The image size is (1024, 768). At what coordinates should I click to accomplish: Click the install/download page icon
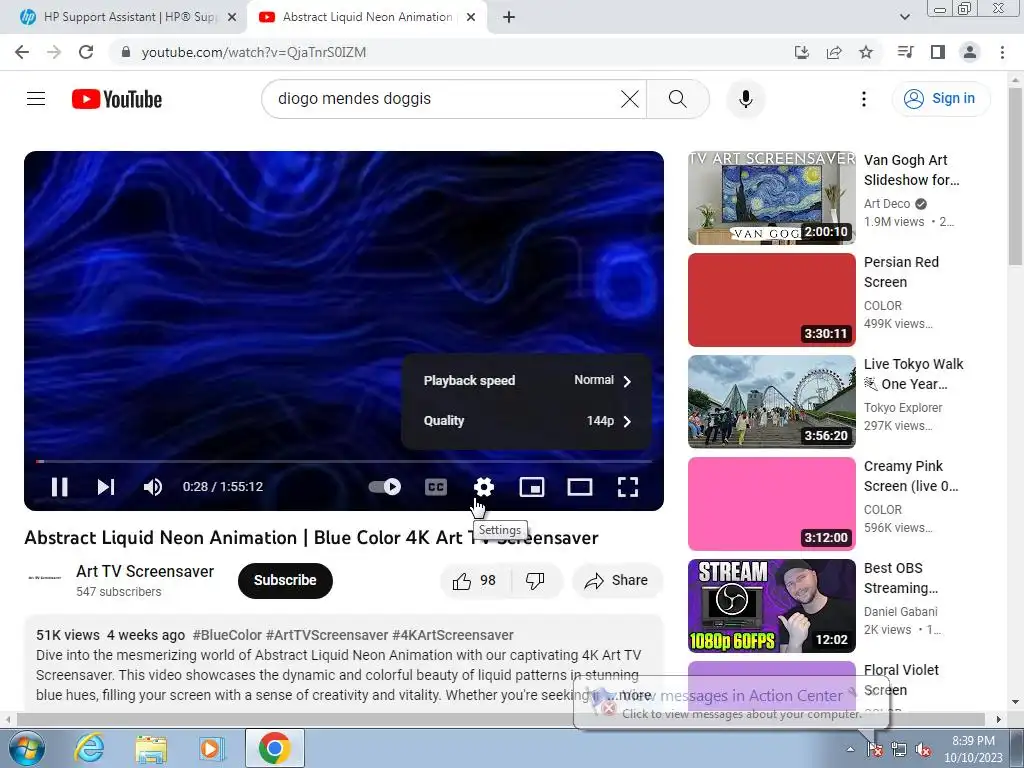tap(802, 52)
